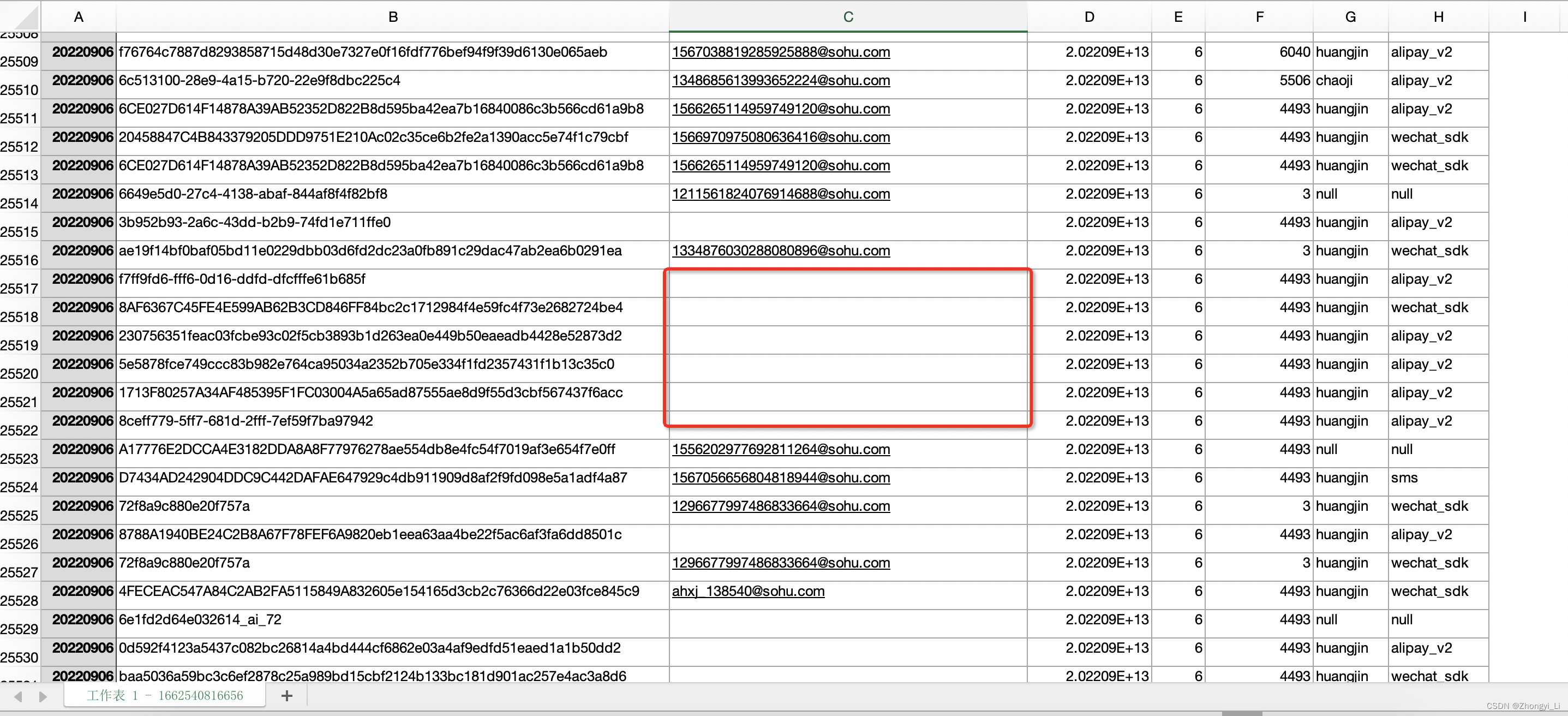Open link ahxj_138540@sohu.com
Screen dimensions: 1568x716
748,591
